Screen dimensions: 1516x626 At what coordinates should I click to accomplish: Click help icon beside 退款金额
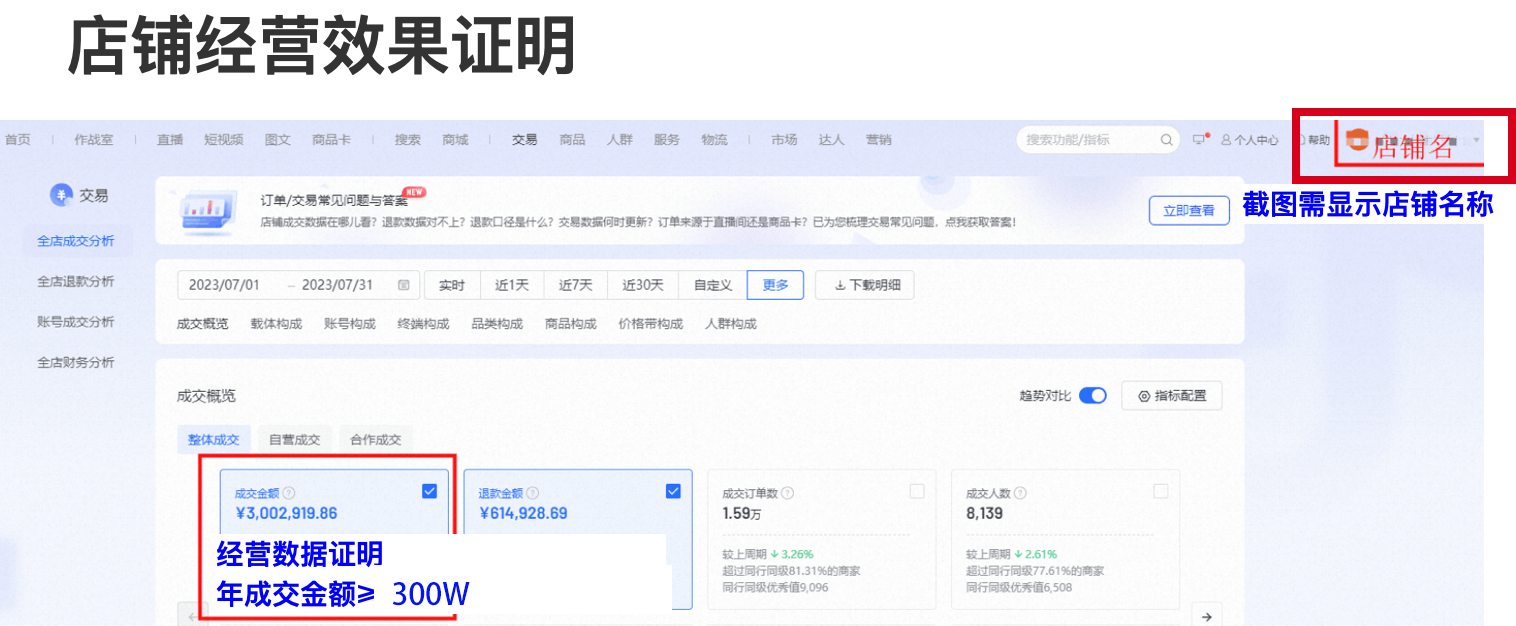pyautogui.click(x=533, y=493)
